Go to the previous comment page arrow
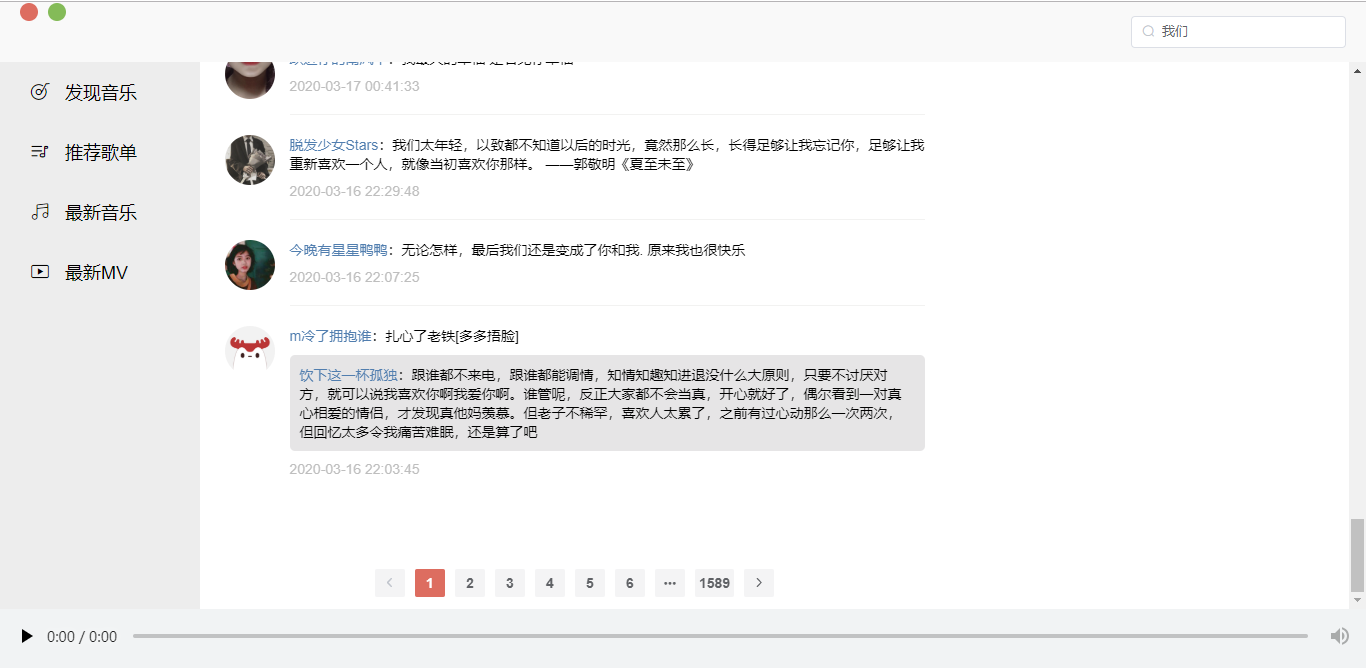 [390, 583]
